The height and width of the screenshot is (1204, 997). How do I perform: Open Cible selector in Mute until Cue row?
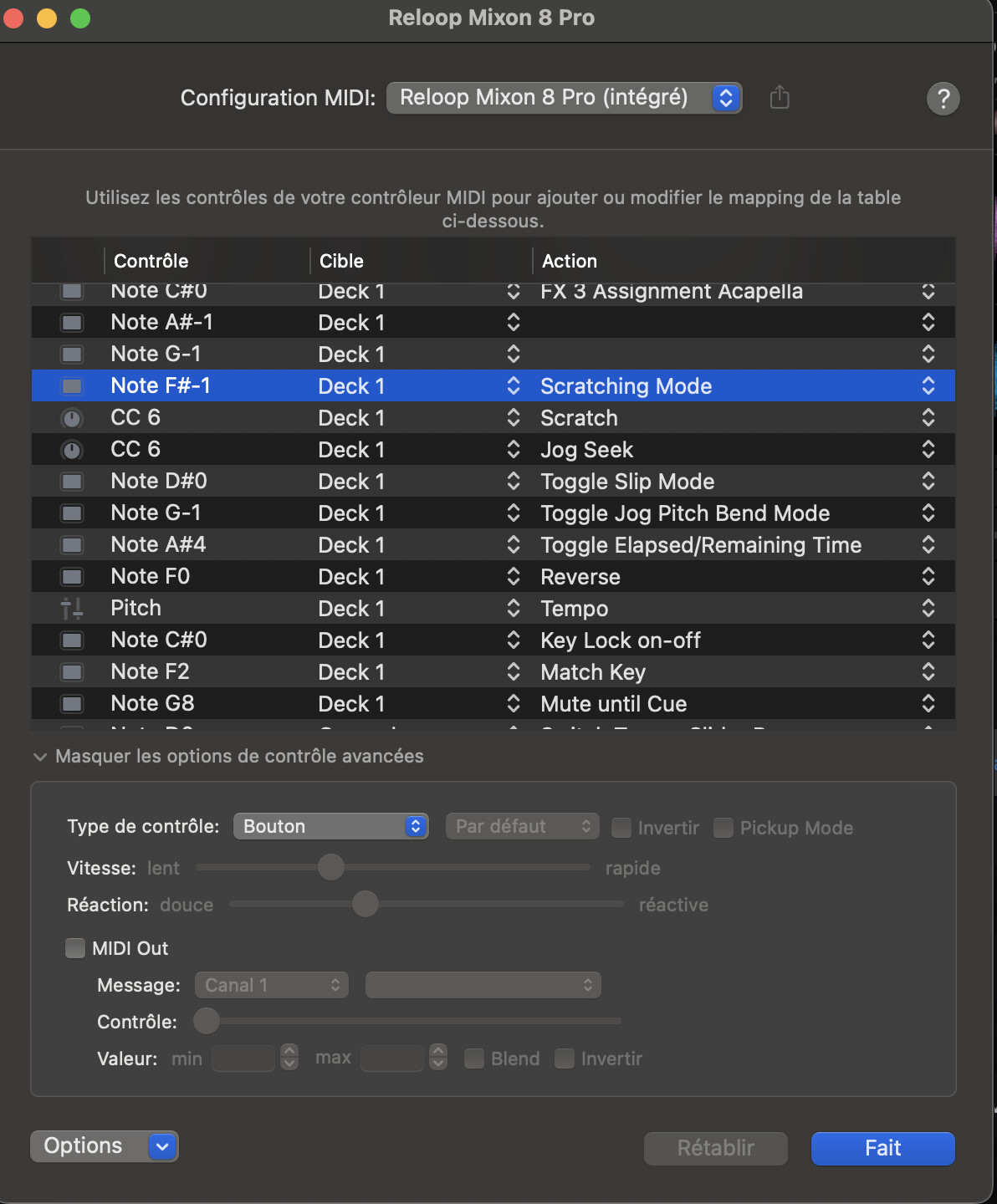coord(514,704)
